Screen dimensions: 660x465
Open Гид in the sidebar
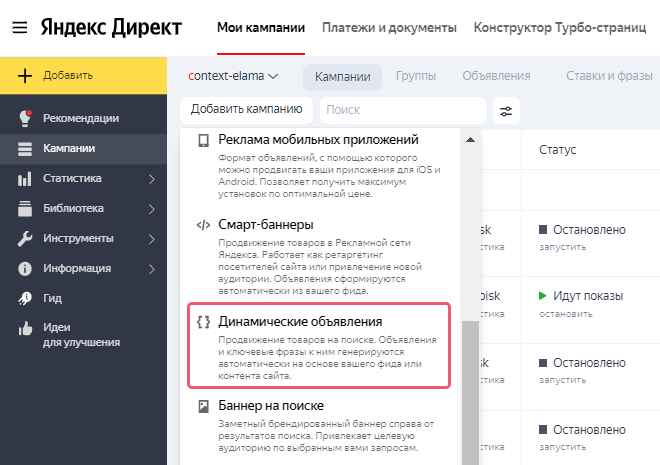pyautogui.click(x=83, y=298)
